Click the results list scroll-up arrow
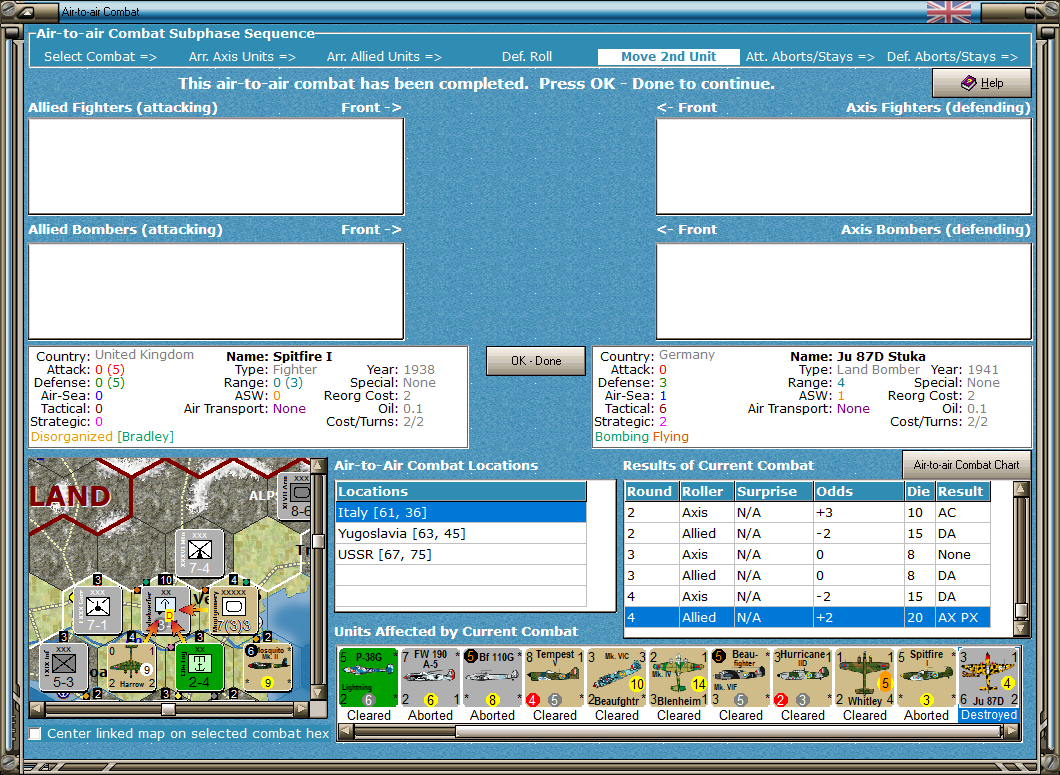This screenshot has width=1060, height=775. click(1021, 489)
